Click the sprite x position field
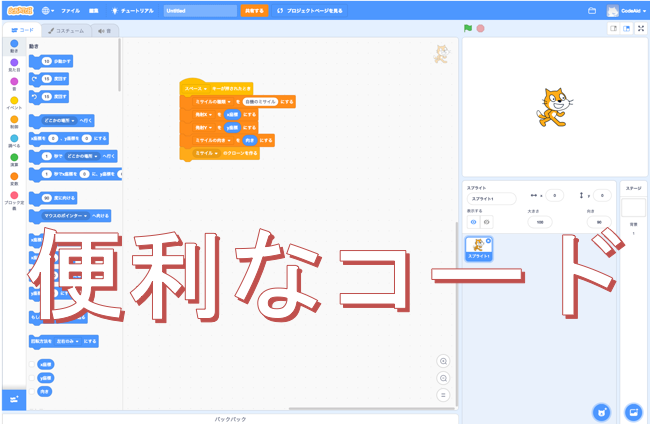The width and height of the screenshot is (650, 424). pyautogui.click(x=554, y=195)
